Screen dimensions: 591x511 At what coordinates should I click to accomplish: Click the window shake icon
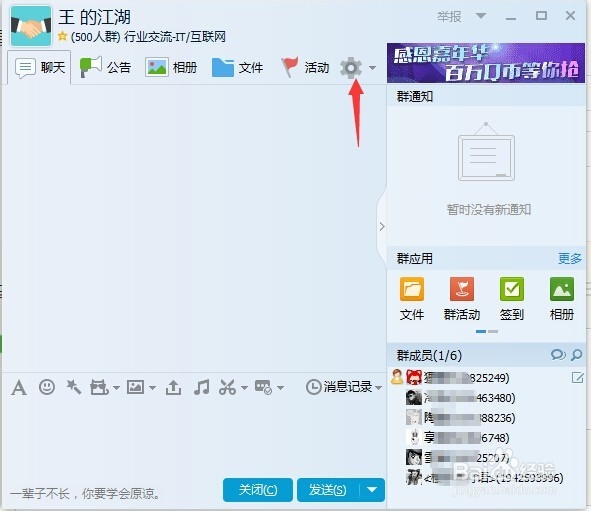pyautogui.click(x=99, y=387)
